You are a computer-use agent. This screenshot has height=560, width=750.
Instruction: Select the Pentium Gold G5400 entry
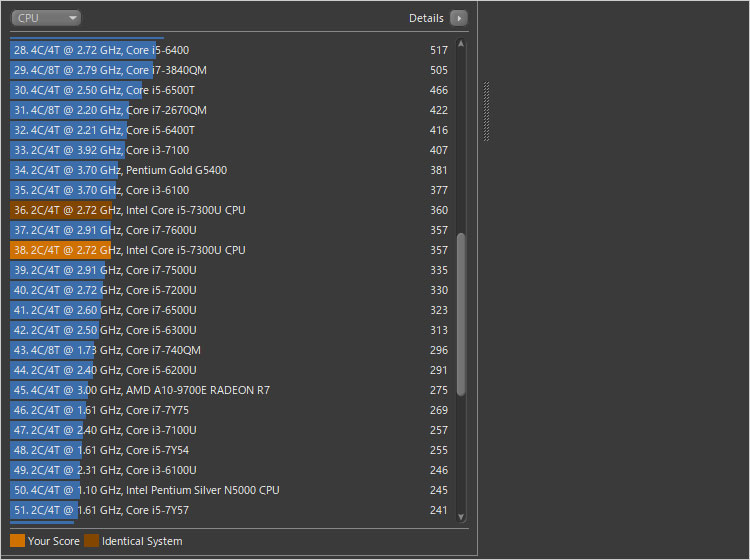tap(230, 170)
